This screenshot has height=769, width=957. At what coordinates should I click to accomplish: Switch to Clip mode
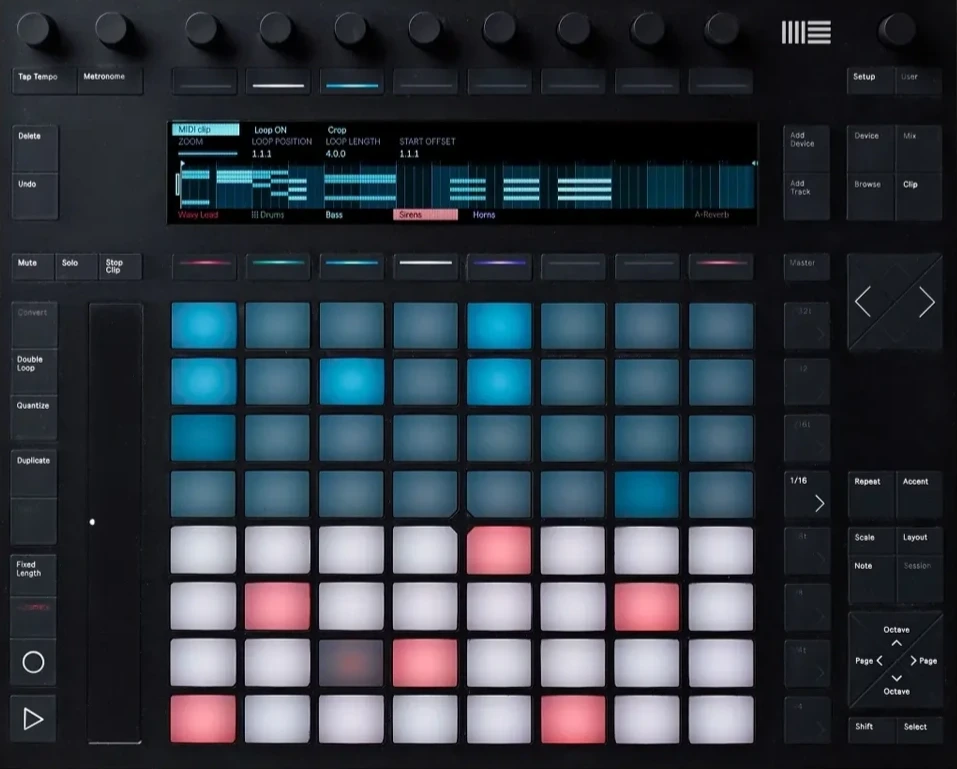919,197
